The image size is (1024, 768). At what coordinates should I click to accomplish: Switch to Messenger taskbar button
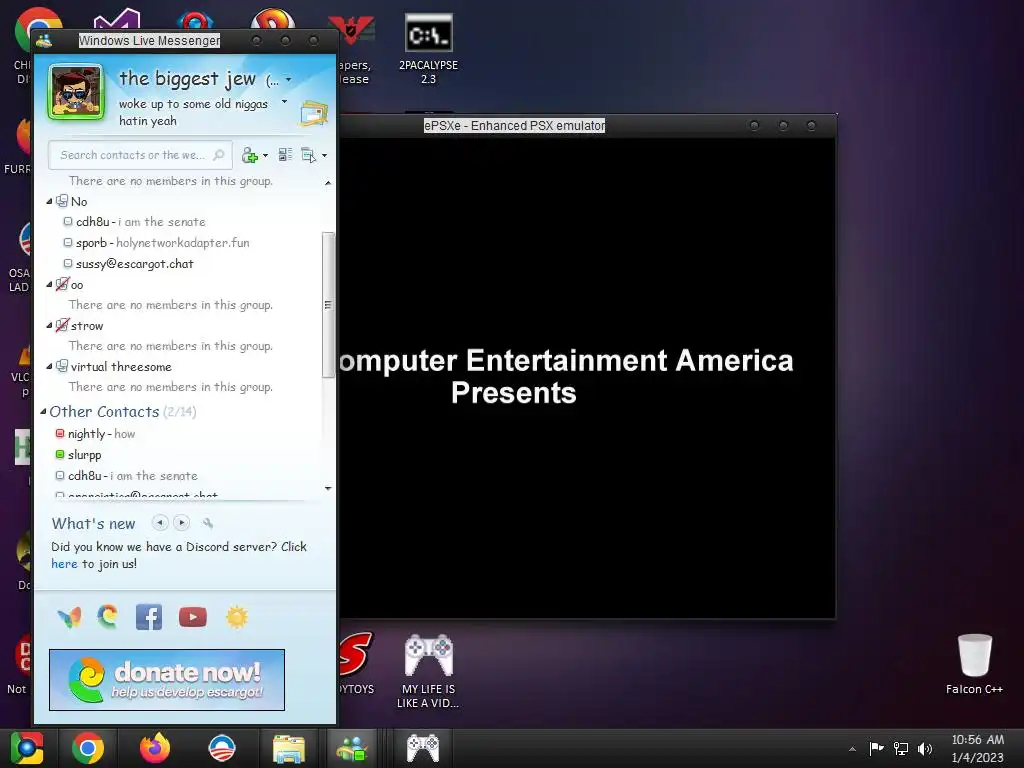tap(352, 748)
